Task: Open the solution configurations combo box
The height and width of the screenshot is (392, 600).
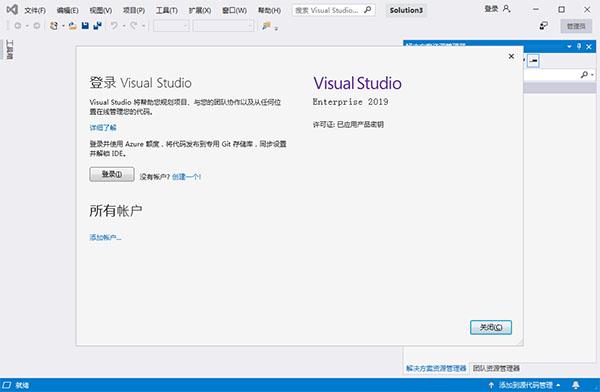Action: [x=171, y=26]
